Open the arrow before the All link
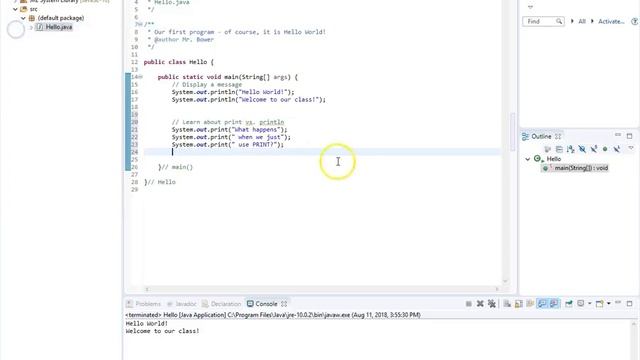This screenshot has width=640, height=360. (572, 21)
